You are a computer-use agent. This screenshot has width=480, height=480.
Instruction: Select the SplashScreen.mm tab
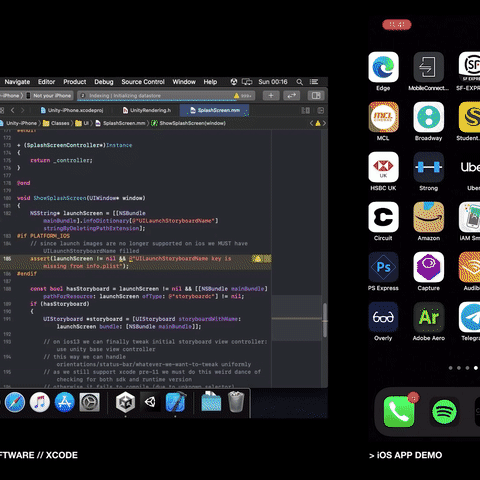coord(215,110)
